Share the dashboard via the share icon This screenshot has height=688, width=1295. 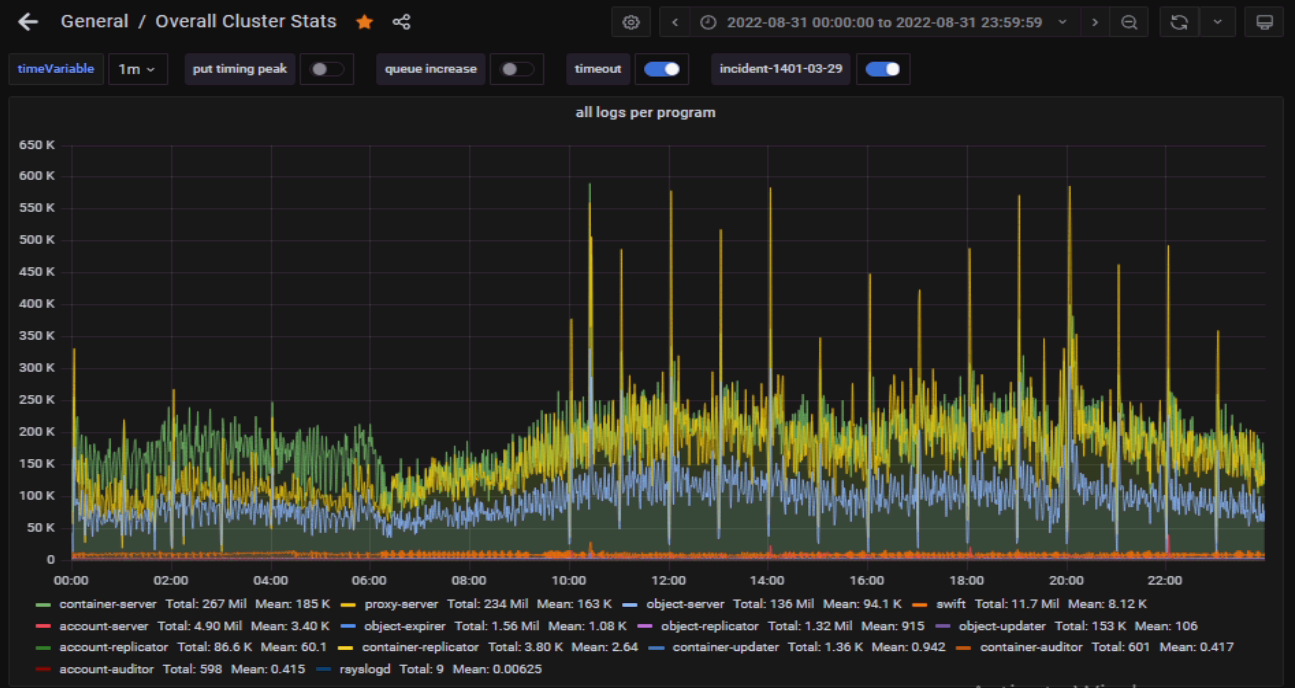coord(401,22)
